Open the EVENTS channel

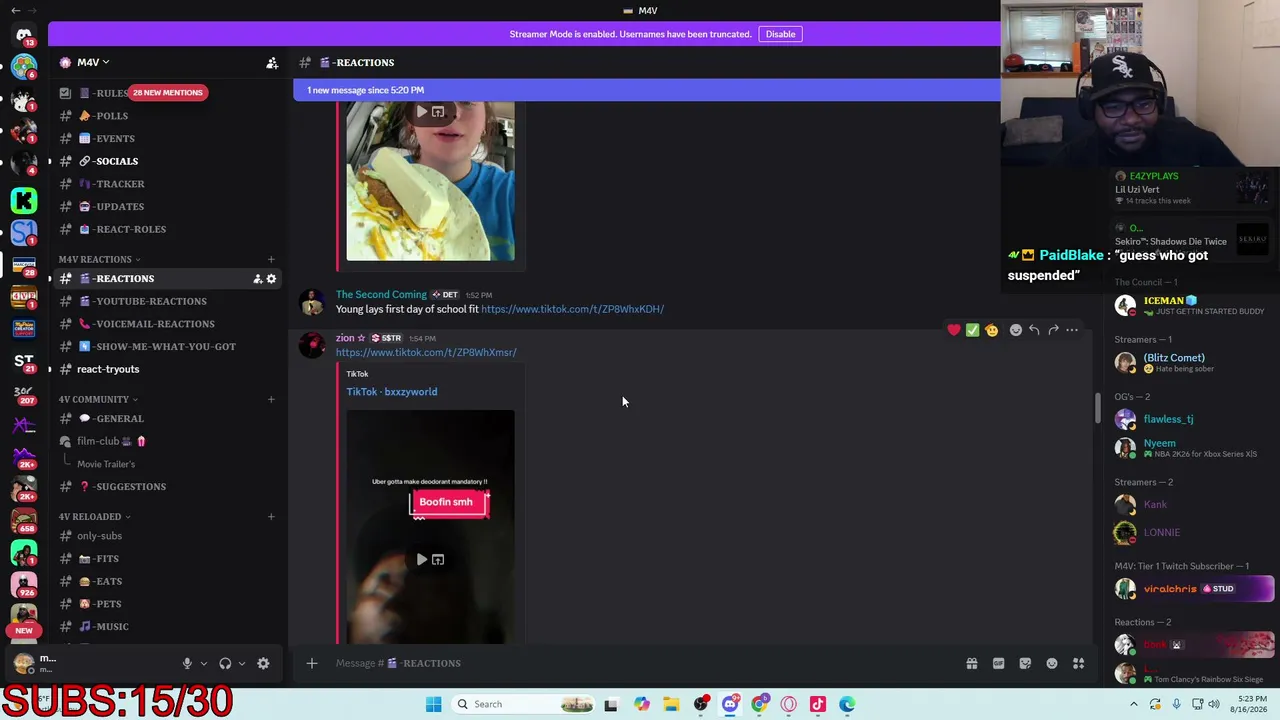[166, 139]
